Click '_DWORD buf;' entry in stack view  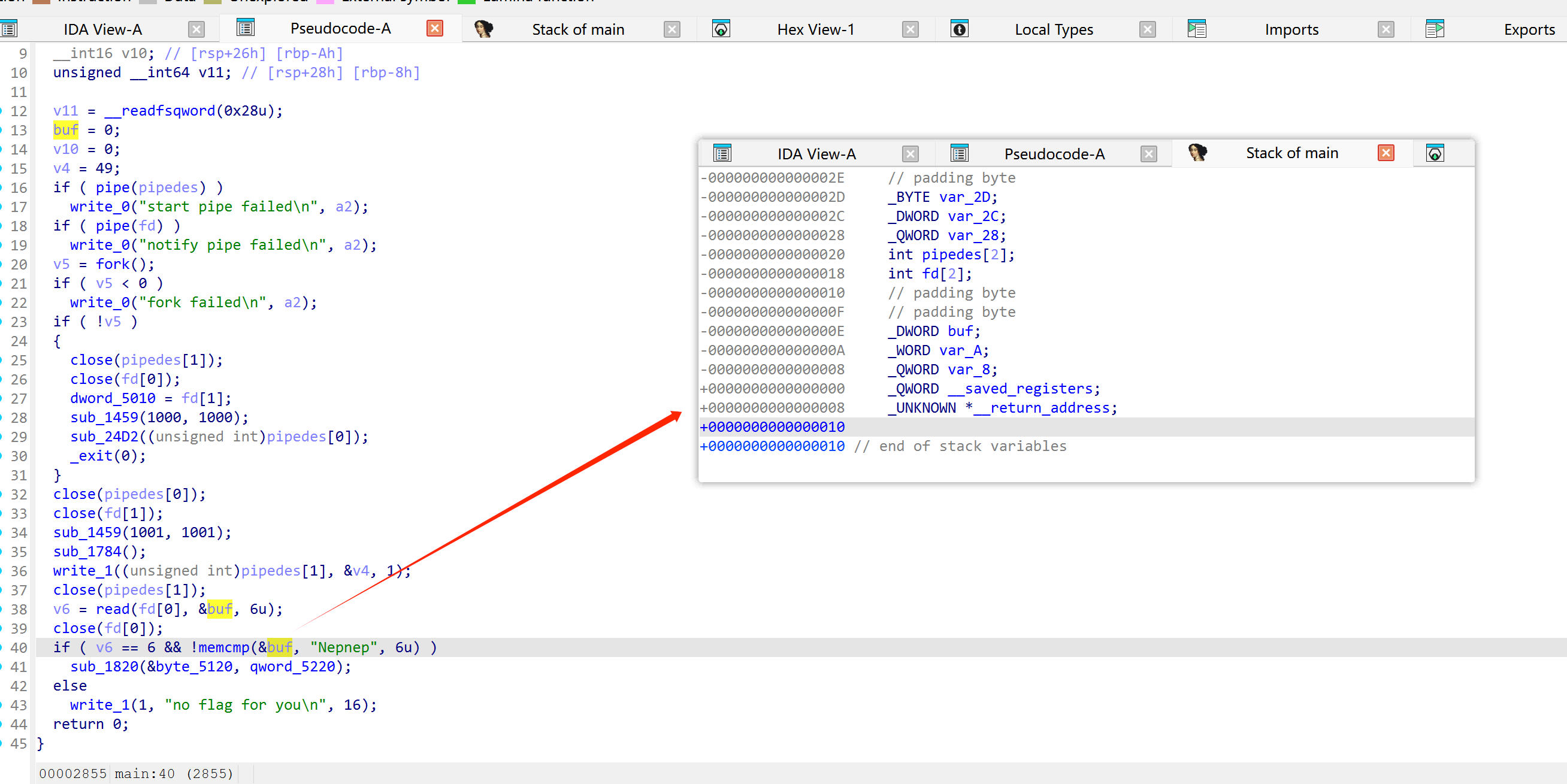934,331
